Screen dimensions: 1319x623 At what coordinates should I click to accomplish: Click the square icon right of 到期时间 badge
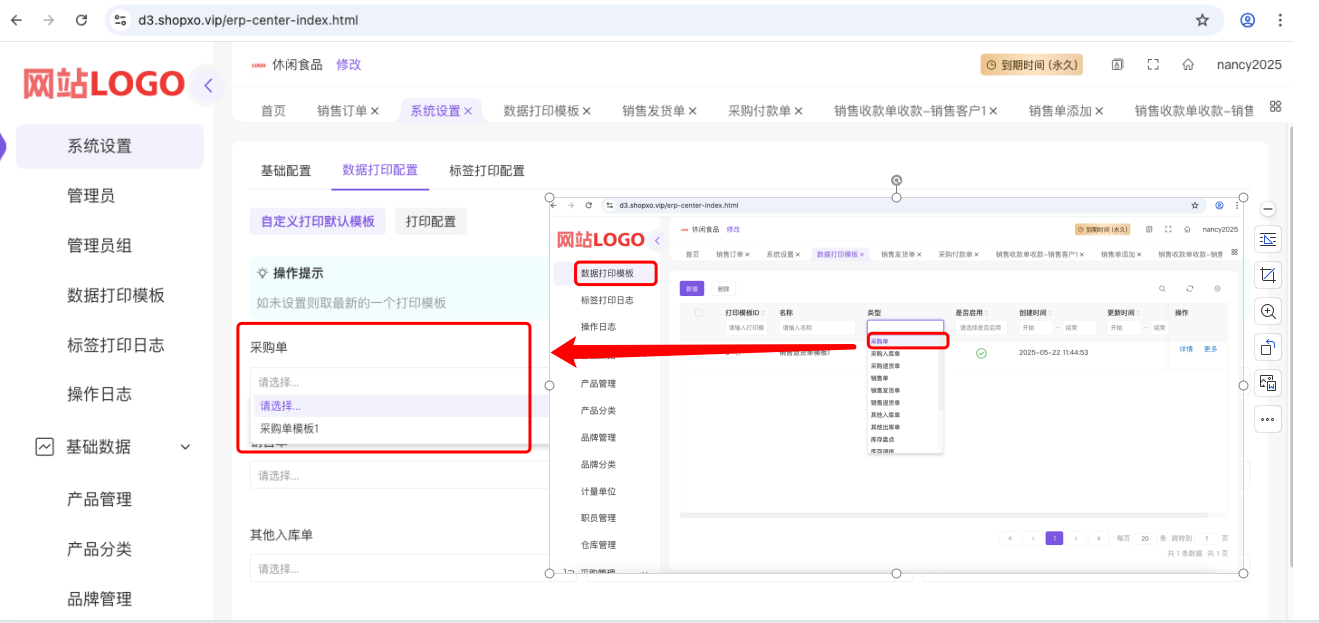1118,64
